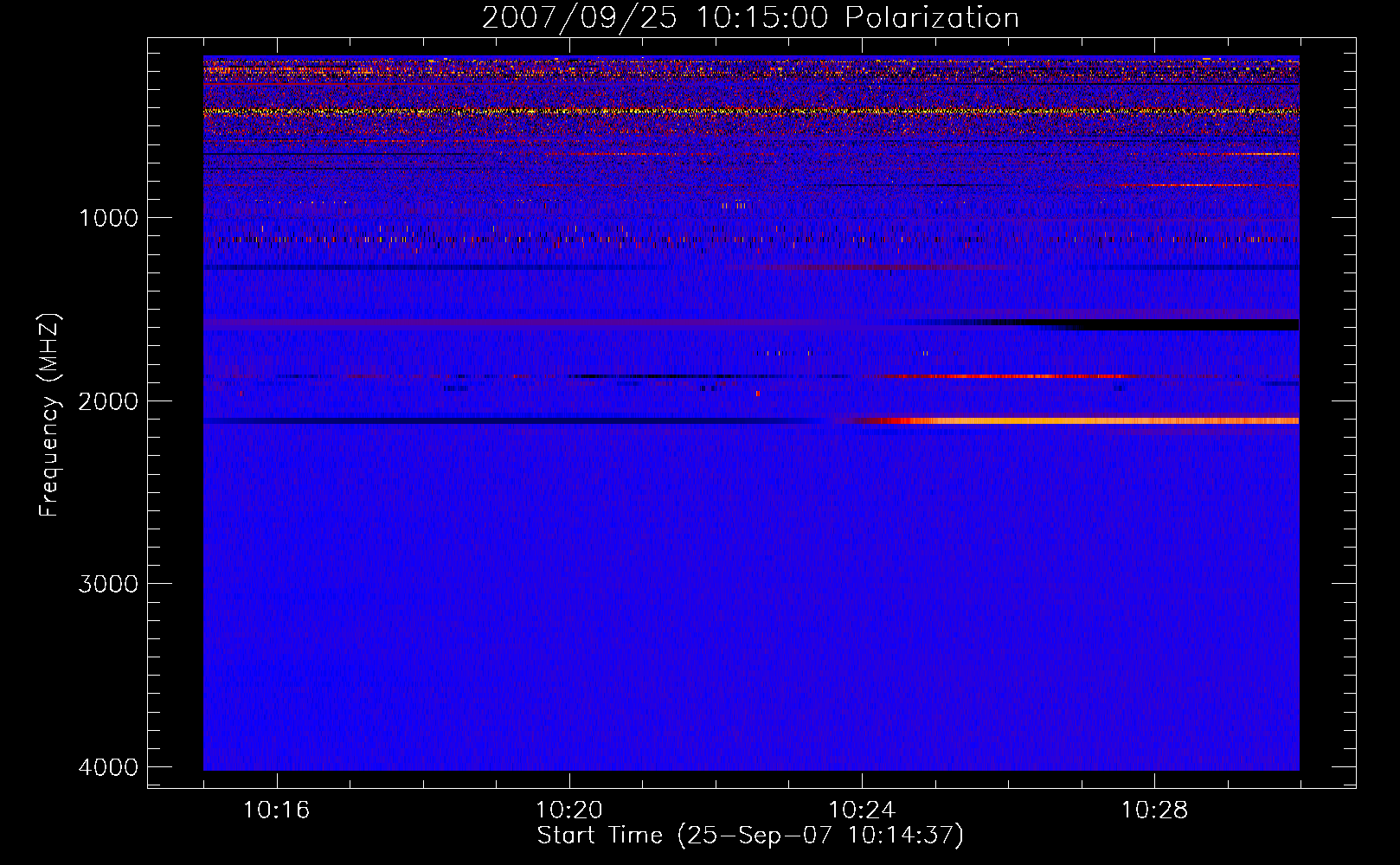Click the plot title '2007/09/25 10:15:00 Polarization'

point(750,17)
